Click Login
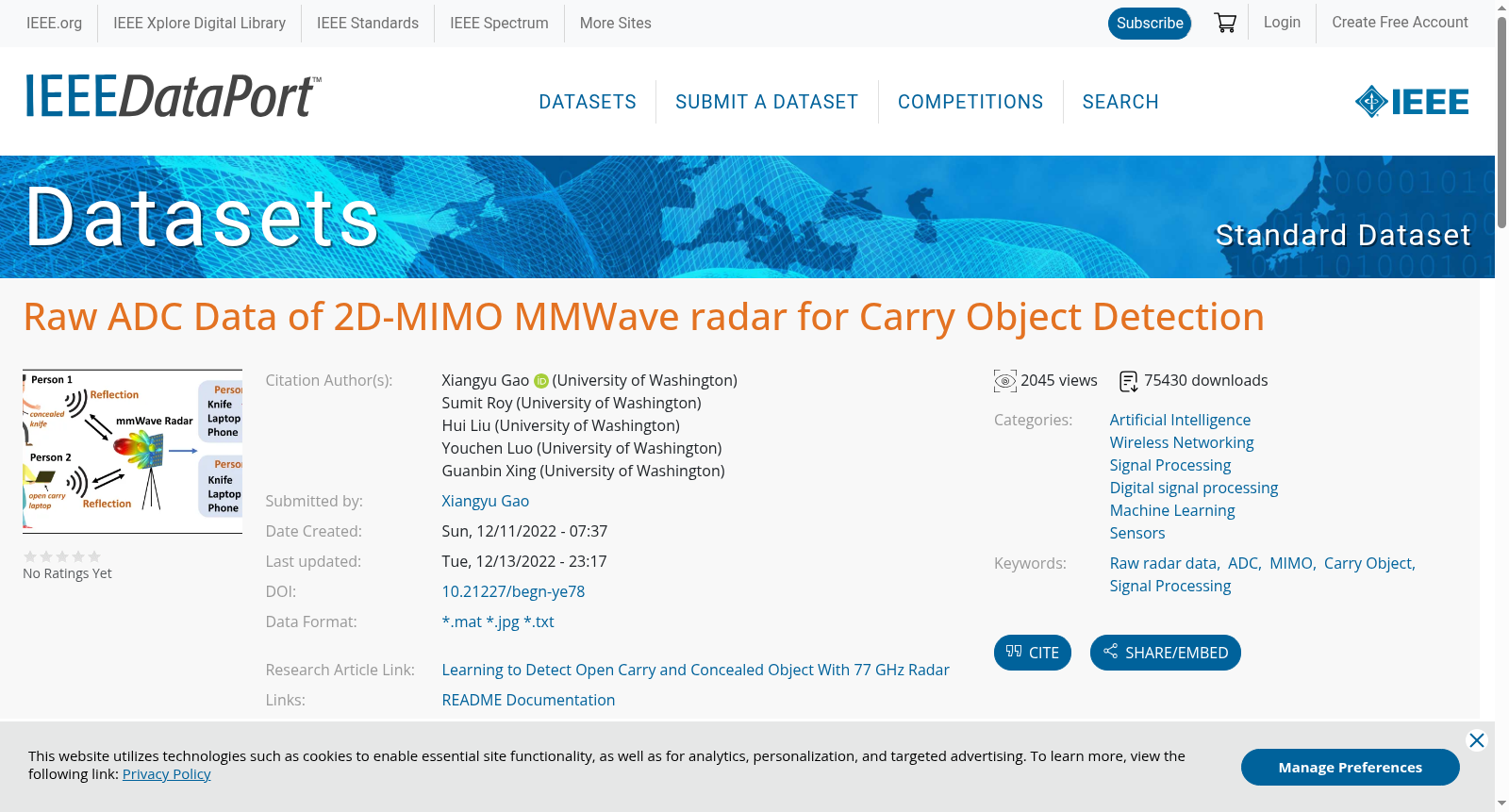This screenshot has width=1509, height=812. click(x=1282, y=23)
